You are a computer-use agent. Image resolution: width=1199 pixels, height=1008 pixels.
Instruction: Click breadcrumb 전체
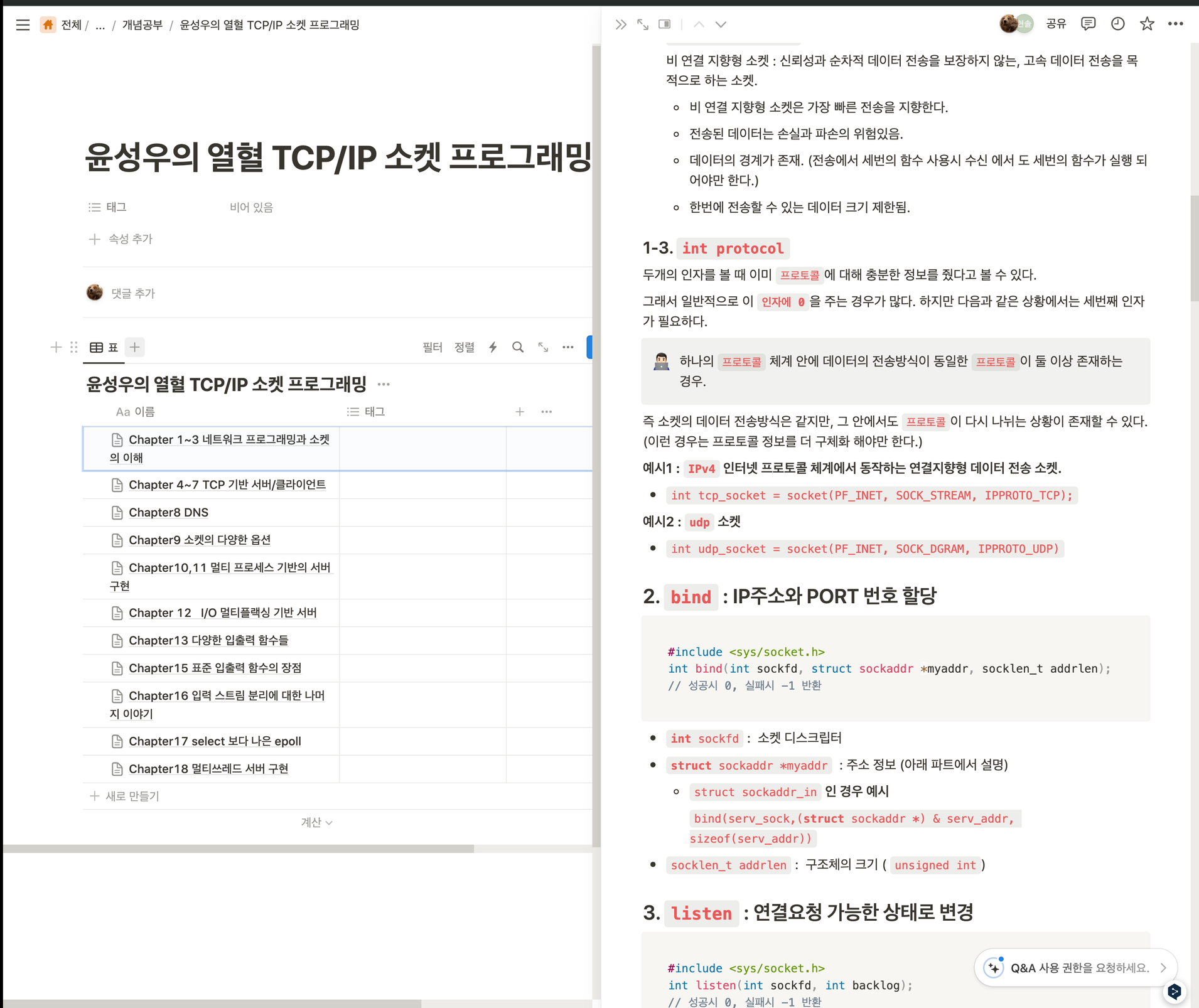tap(71, 25)
